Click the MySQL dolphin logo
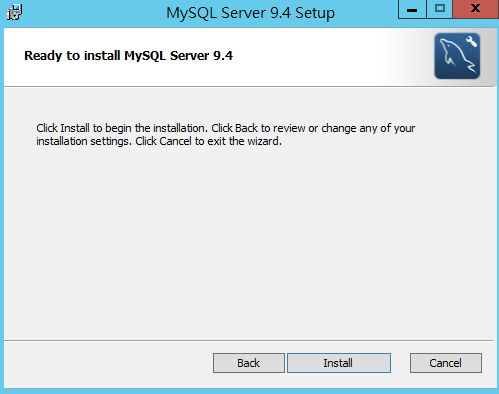The height and width of the screenshot is (394, 499). 457,56
